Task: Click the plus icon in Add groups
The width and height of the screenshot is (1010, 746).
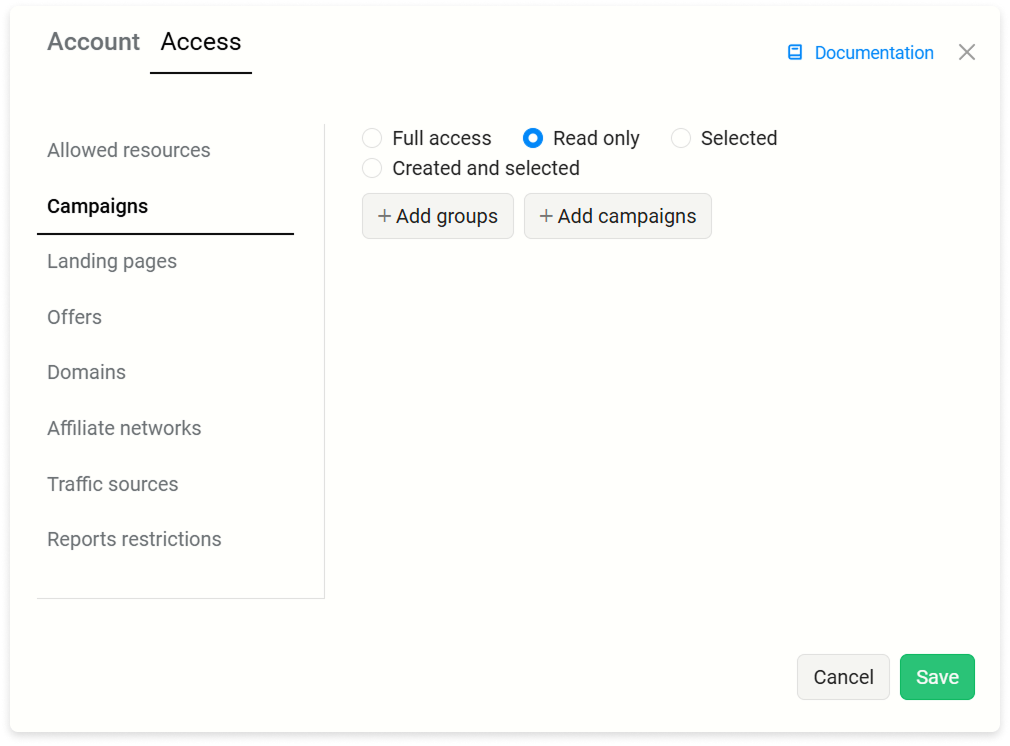Action: pos(384,216)
